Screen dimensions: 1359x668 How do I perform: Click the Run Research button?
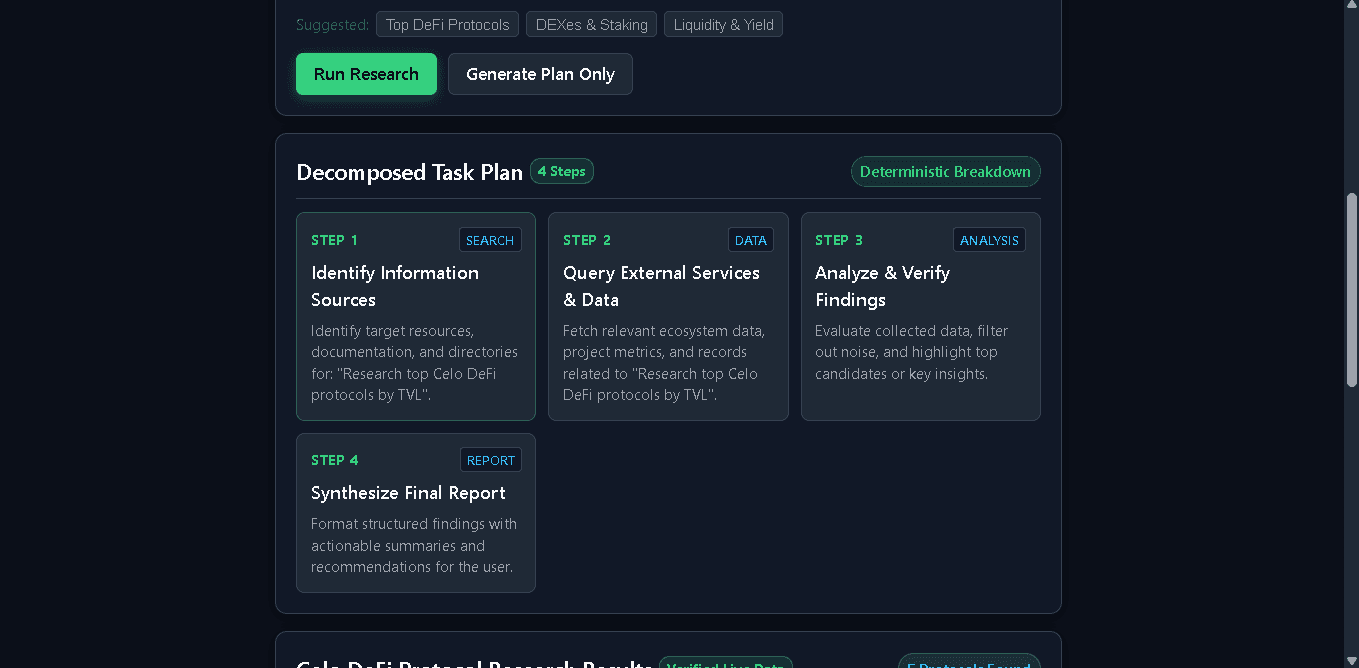pos(366,74)
